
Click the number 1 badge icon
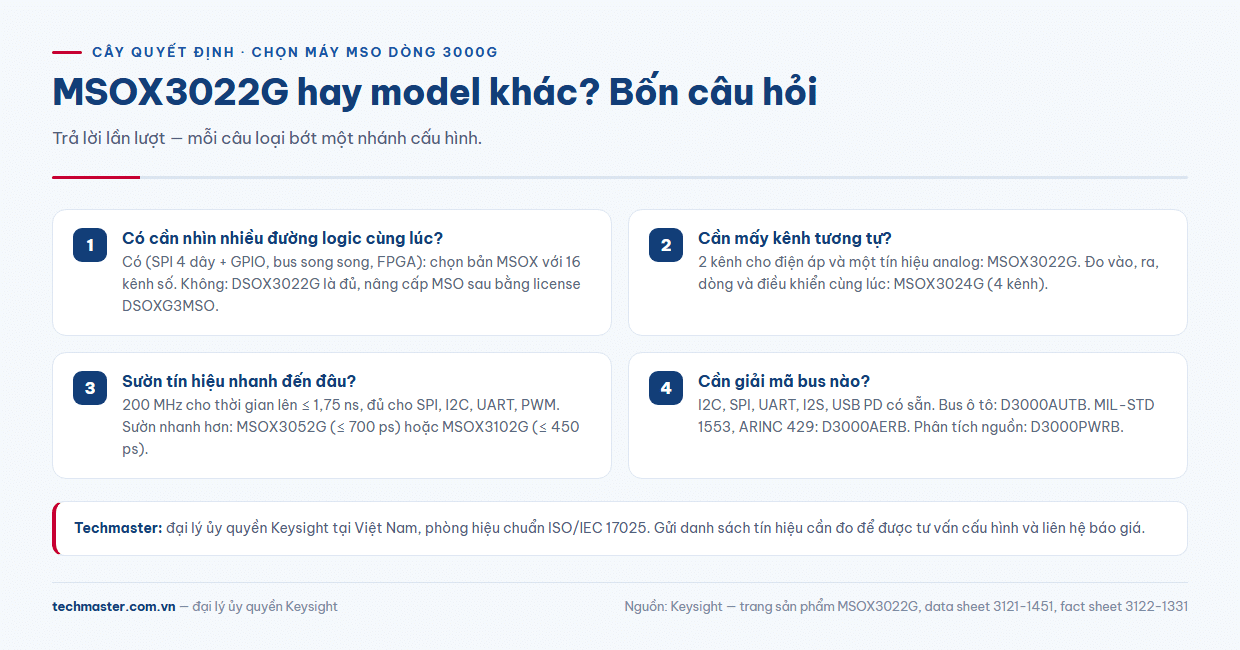point(90,245)
